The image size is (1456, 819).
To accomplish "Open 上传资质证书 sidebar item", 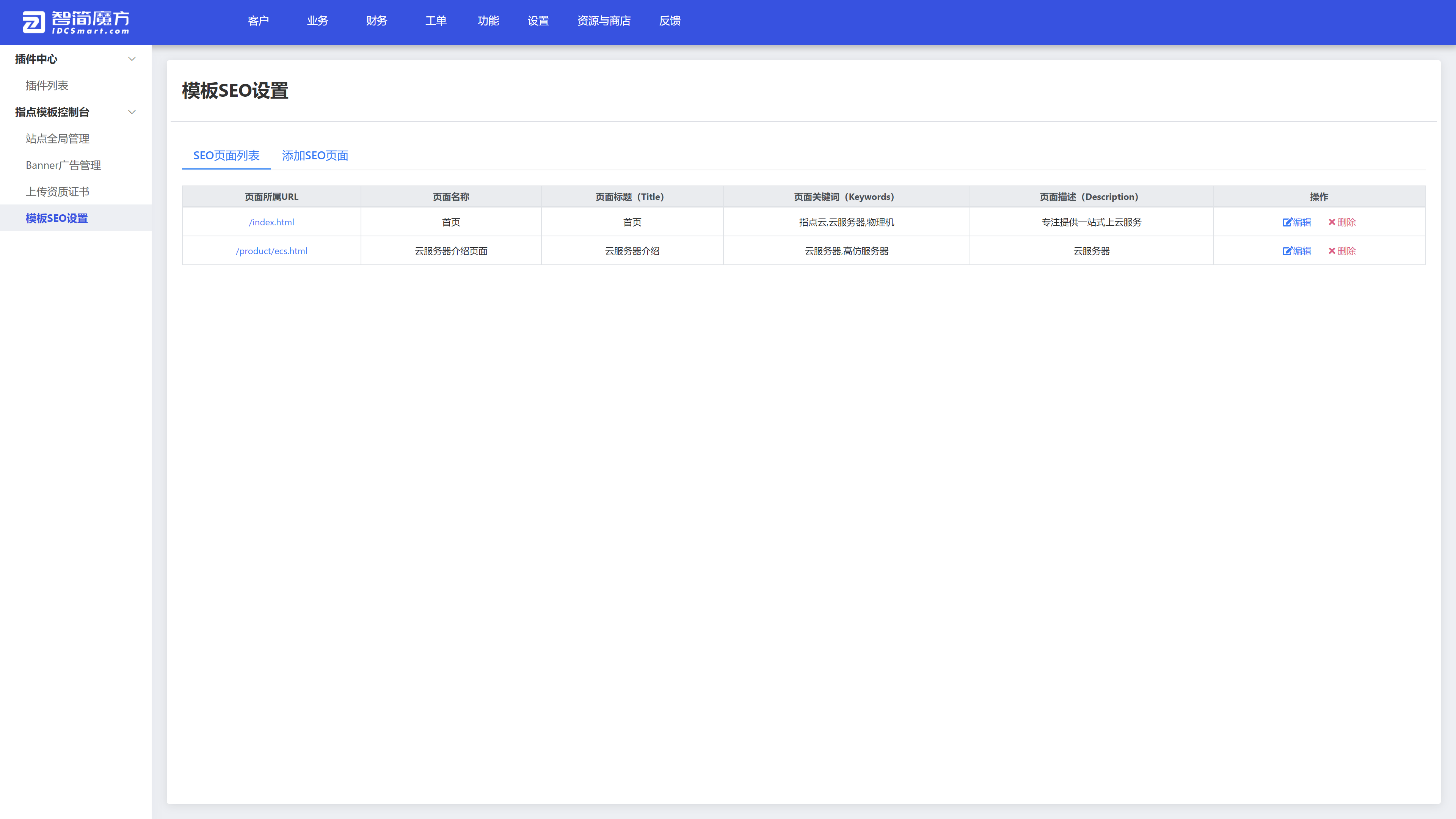I will (x=58, y=192).
